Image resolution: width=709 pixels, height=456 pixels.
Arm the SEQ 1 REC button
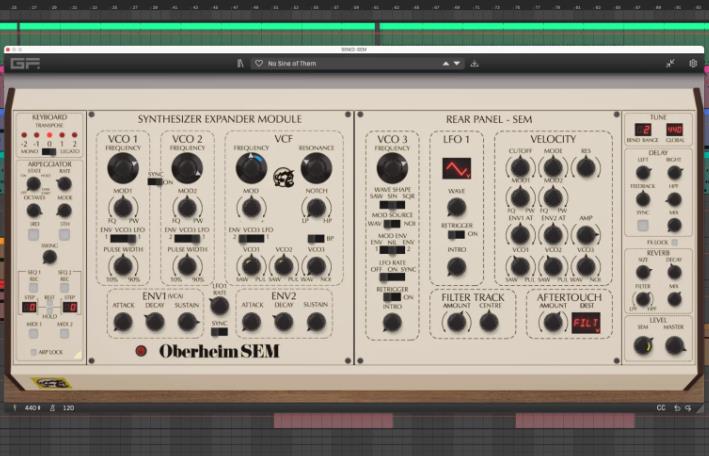33,288
